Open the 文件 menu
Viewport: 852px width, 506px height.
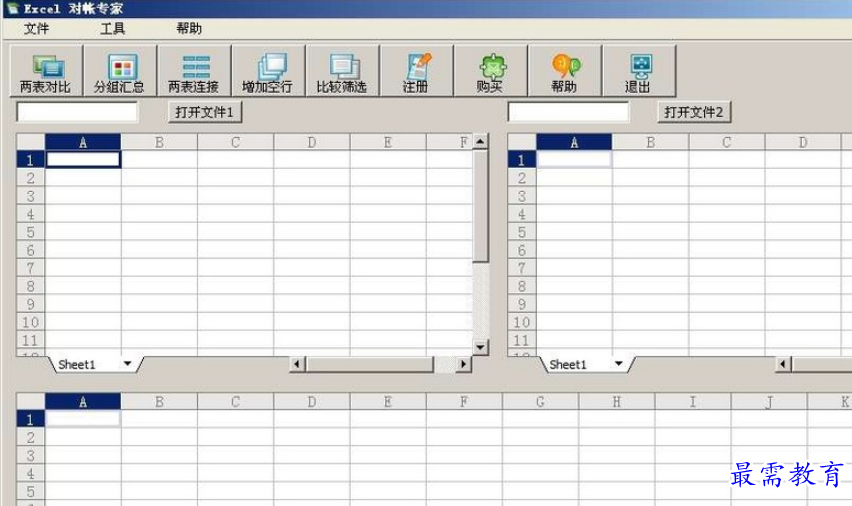[36, 29]
